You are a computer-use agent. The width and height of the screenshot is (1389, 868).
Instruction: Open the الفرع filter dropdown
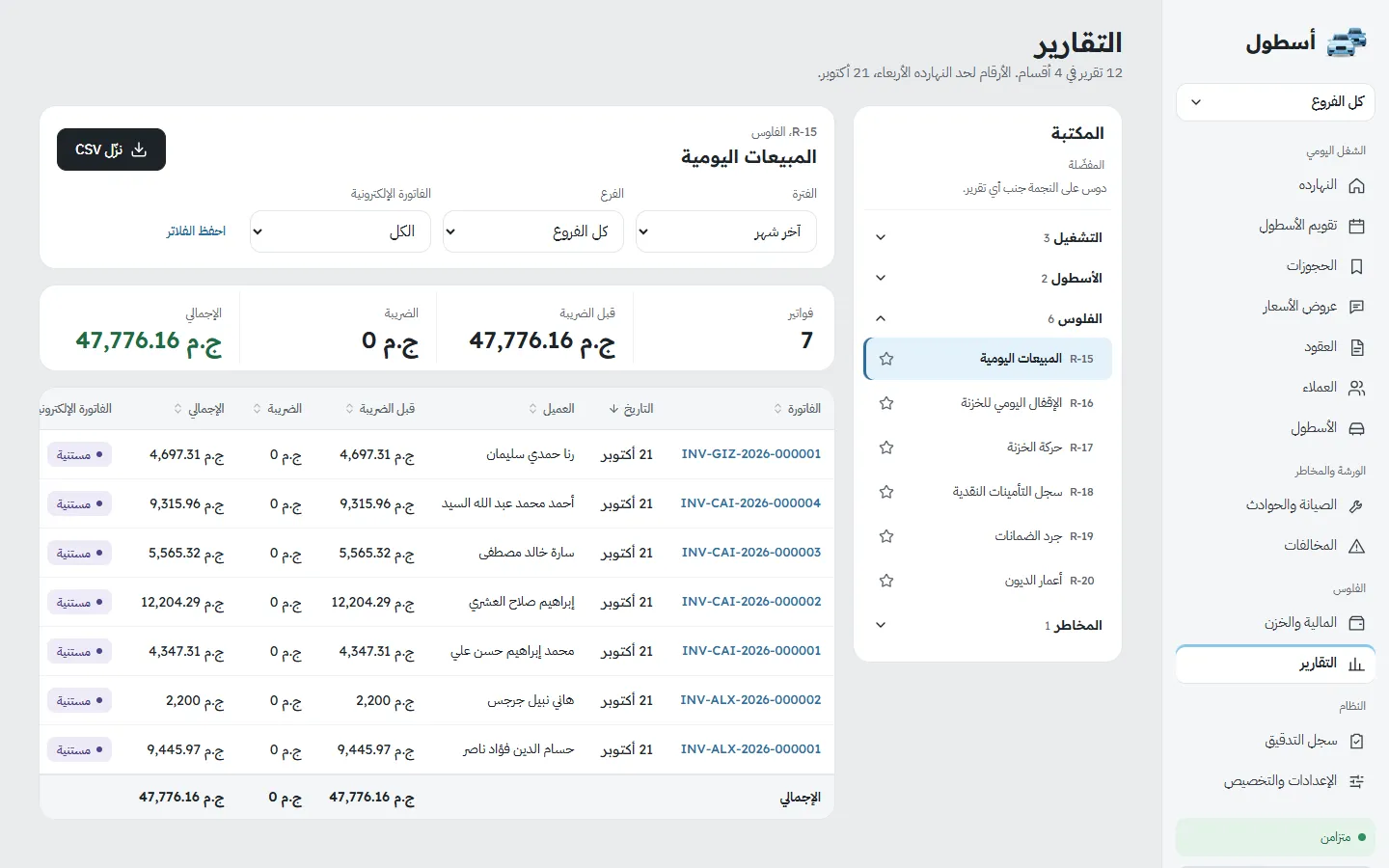(x=532, y=231)
